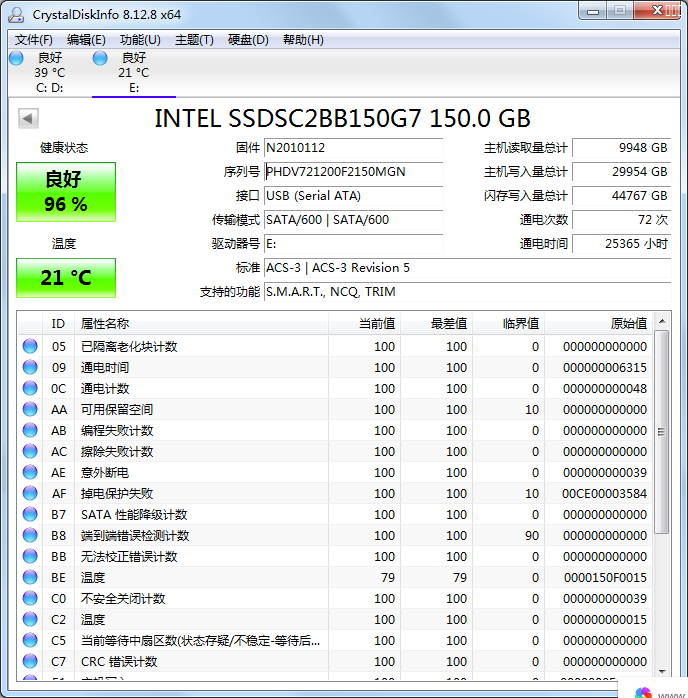Viewport: 688px width, 698px height.
Task: Click the host writes value 29954 GB
Action: point(621,172)
